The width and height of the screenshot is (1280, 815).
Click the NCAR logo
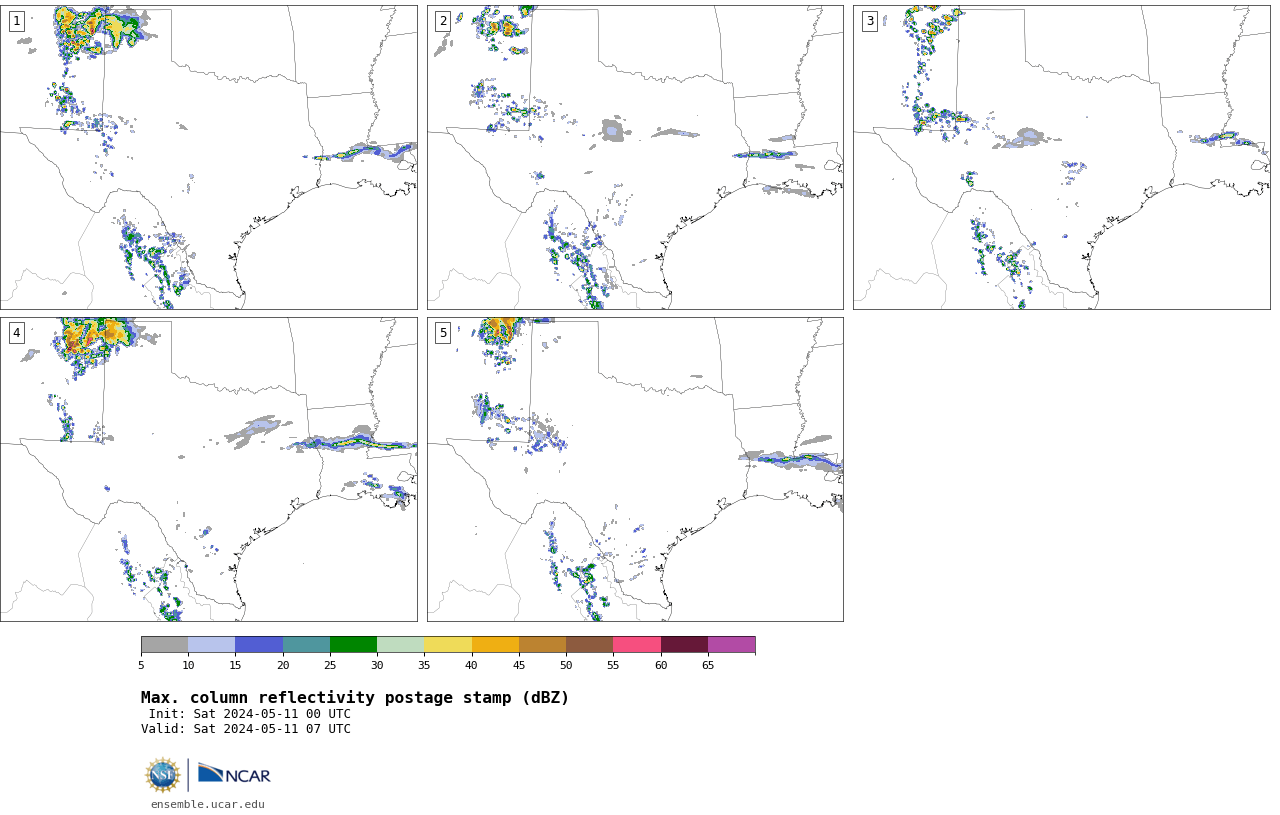[234, 775]
